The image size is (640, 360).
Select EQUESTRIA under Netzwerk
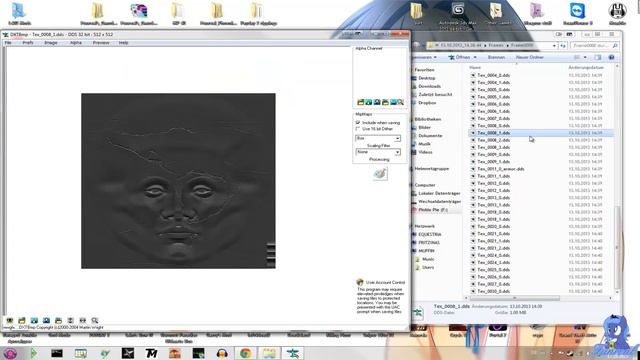click(430, 234)
